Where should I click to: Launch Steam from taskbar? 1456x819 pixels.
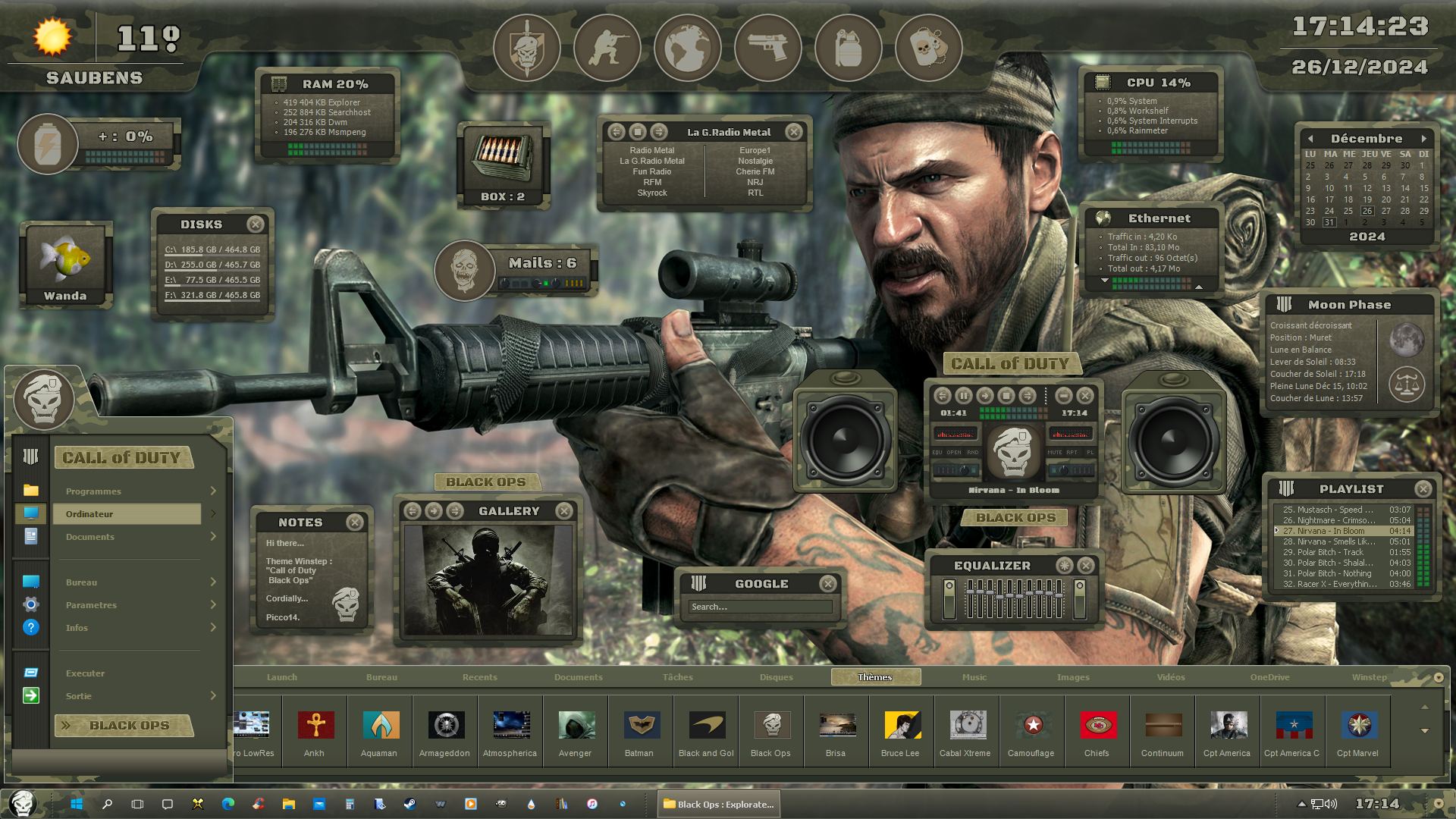click(409, 804)
